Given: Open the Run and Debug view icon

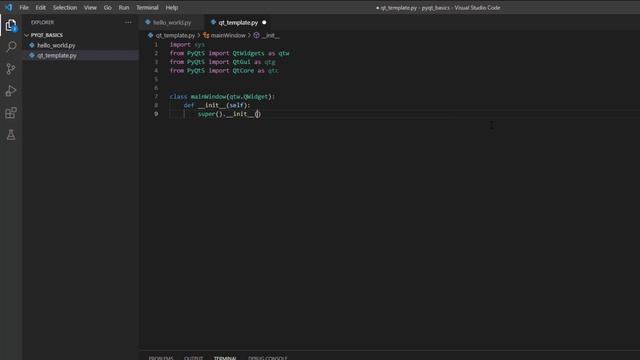Looking at the screenshot, I should point(11,91).
